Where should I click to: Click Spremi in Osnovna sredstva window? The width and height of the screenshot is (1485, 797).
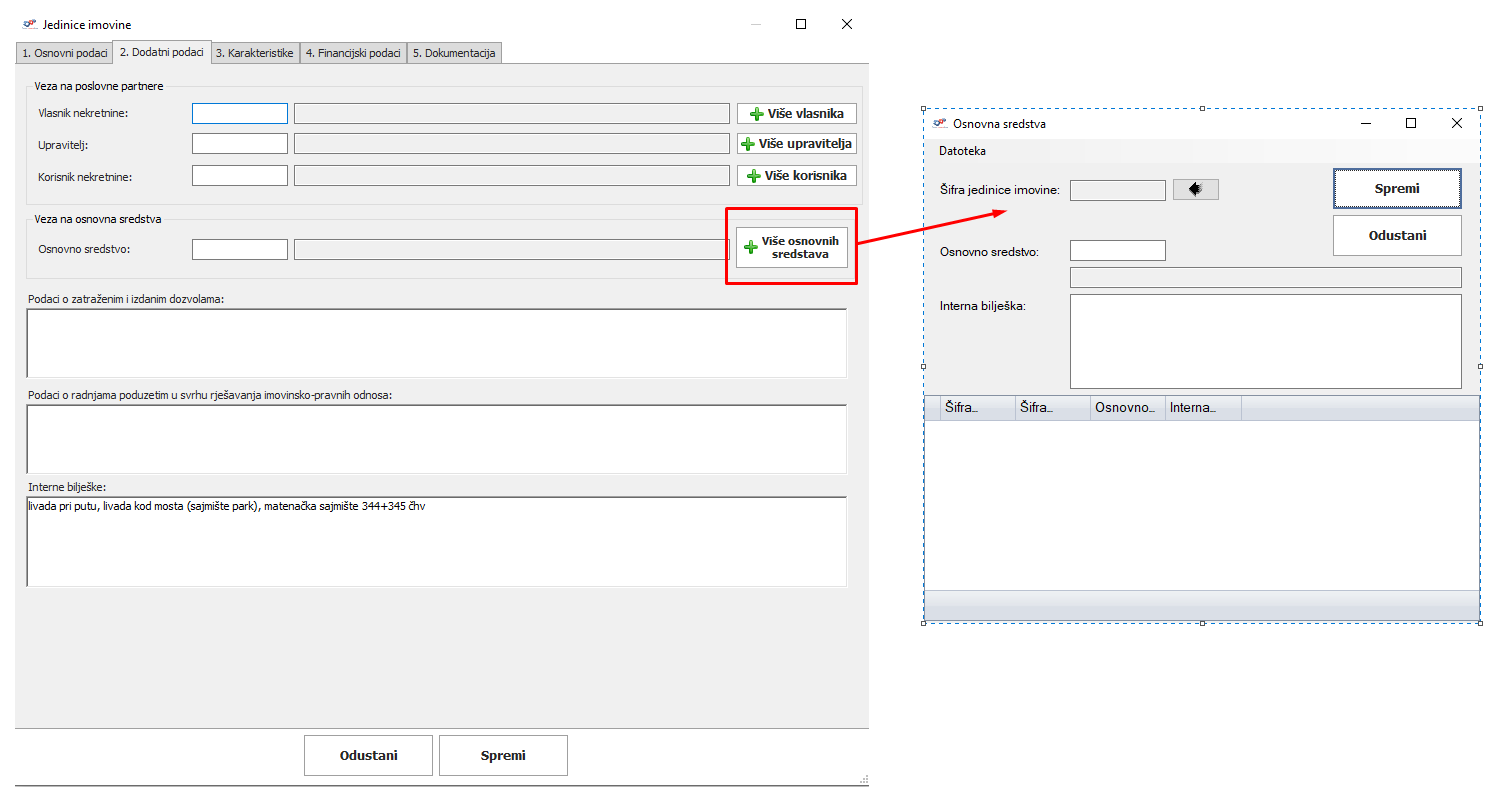tap(1396, 188)
